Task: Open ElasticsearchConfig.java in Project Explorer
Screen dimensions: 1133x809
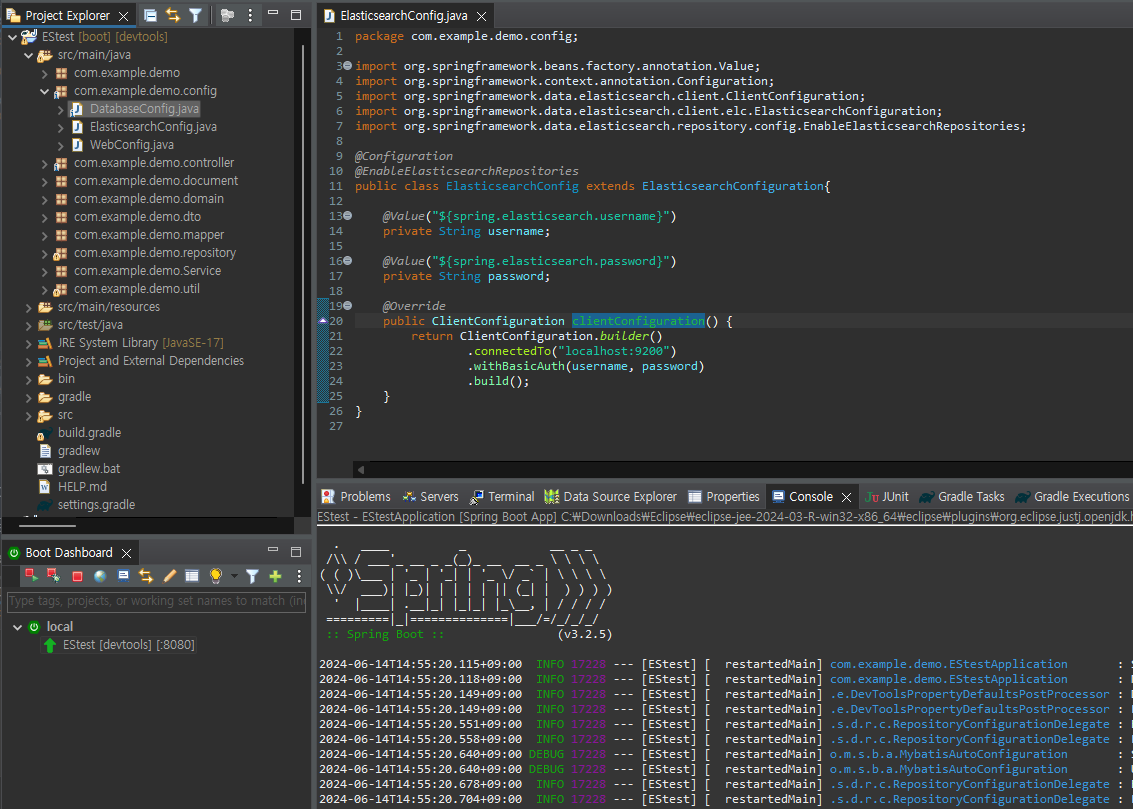Action: coord(152,127)
